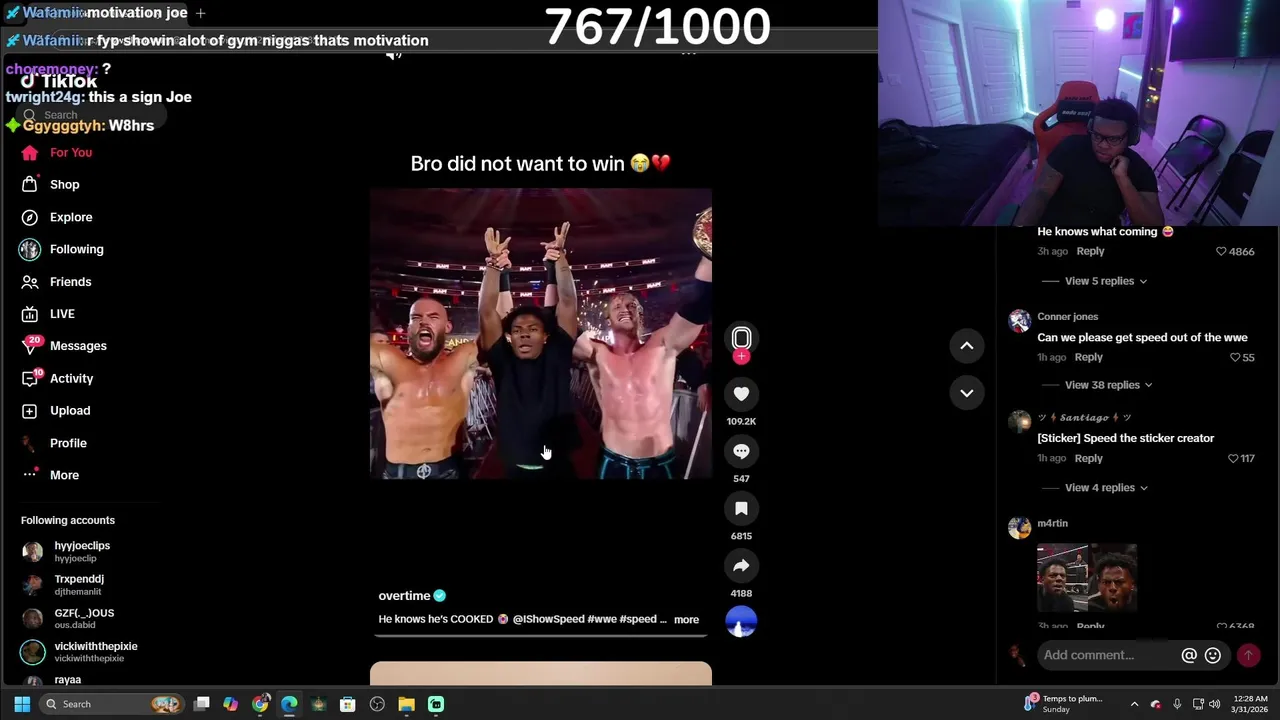Expand the caption with more
This screenshot has width=1280, height=720.
[686, 620]
